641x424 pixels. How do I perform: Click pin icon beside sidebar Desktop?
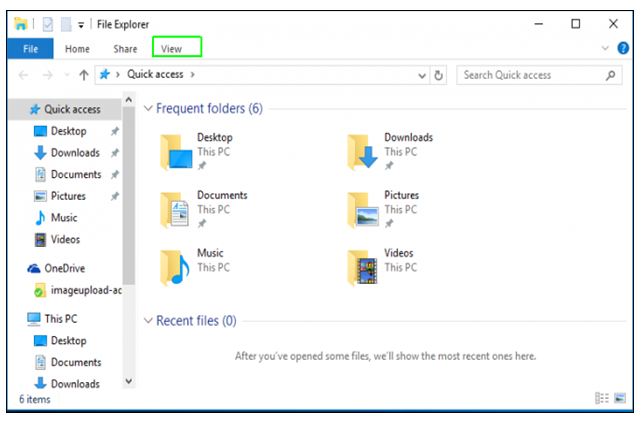point(115,131)
